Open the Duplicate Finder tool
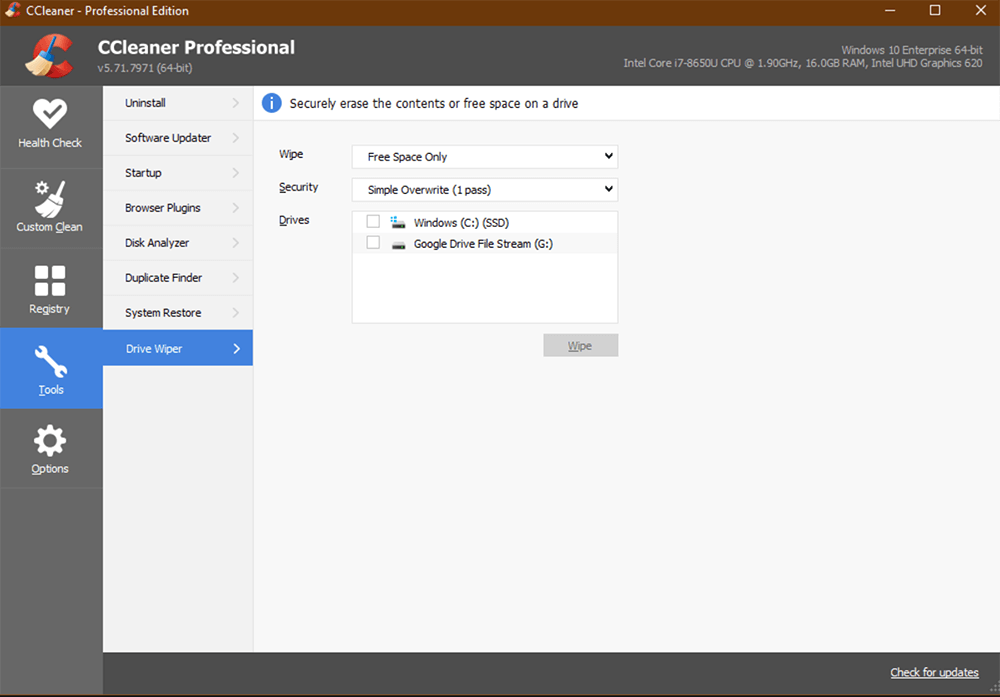This screenshot has width=1000, height=697. pos(177,277)
